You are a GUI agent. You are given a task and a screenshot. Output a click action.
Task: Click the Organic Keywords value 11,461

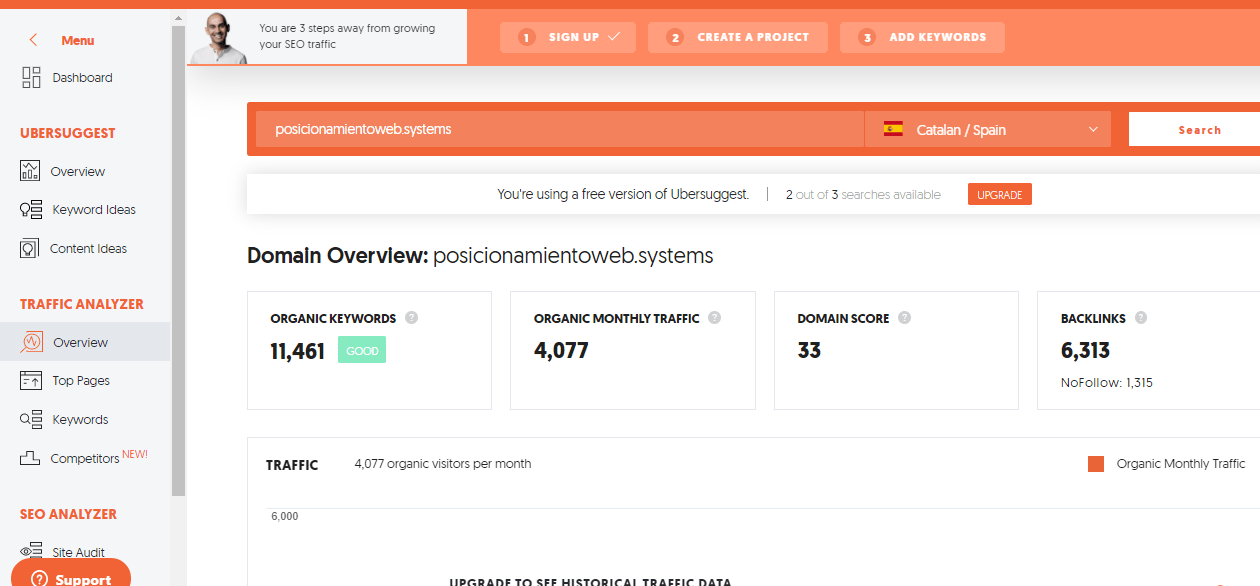point(297,351)
